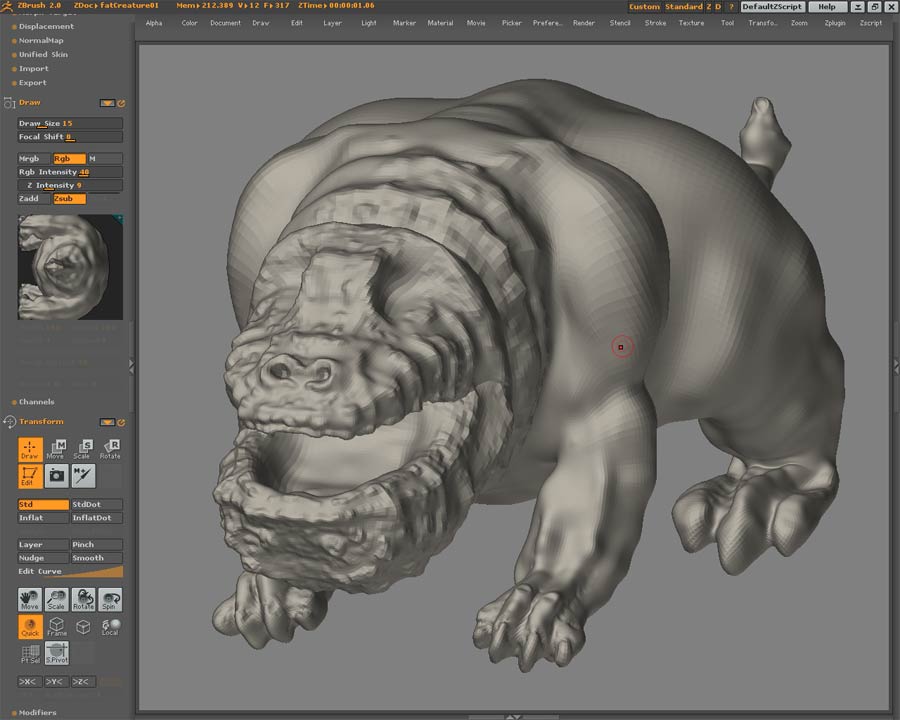Activate the Rotate transform icon marked R

[x=110, y=449]
